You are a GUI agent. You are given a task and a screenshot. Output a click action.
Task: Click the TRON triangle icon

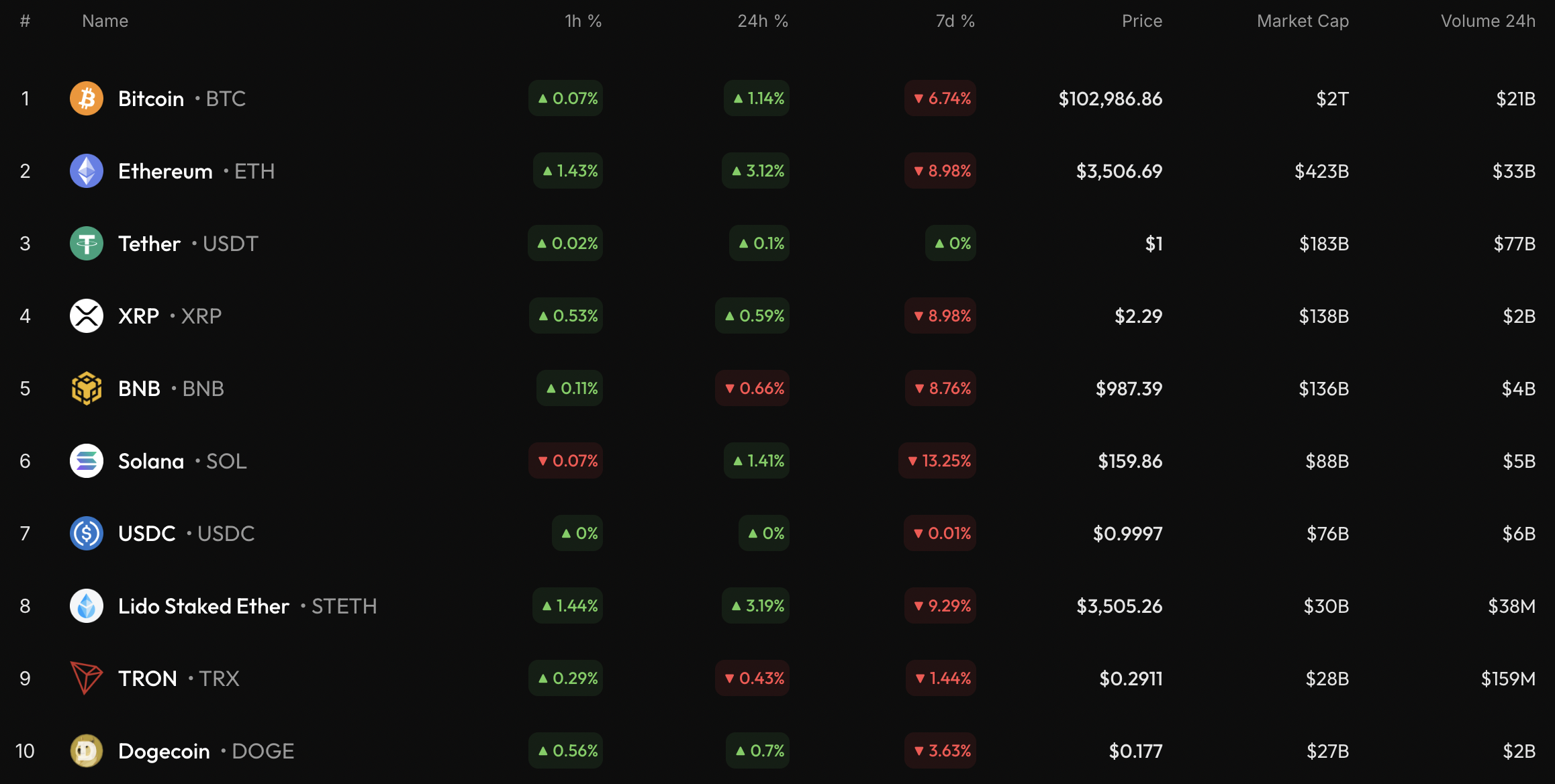87,679
